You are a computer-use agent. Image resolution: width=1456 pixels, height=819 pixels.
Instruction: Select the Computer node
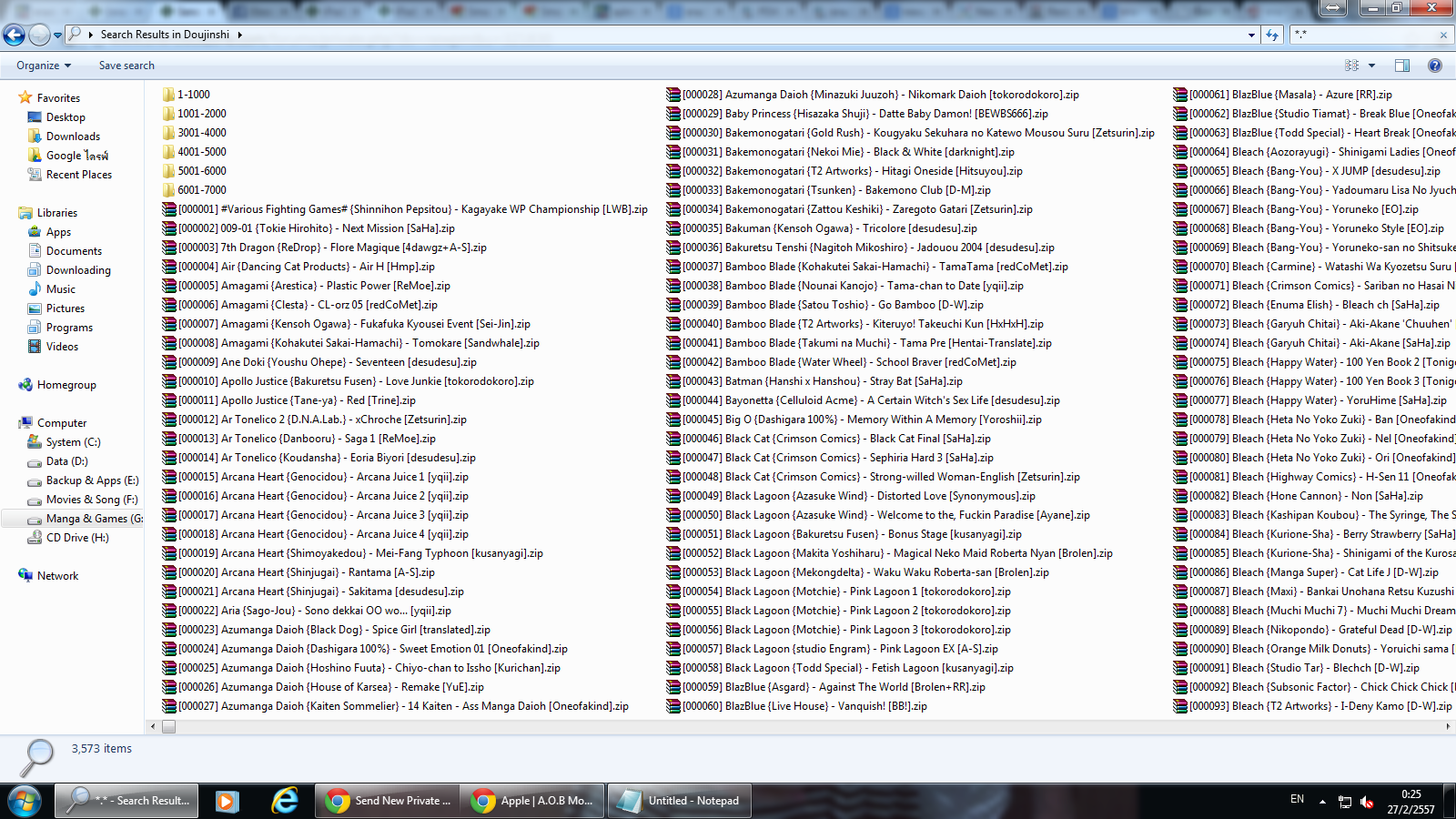pos(62,423)
